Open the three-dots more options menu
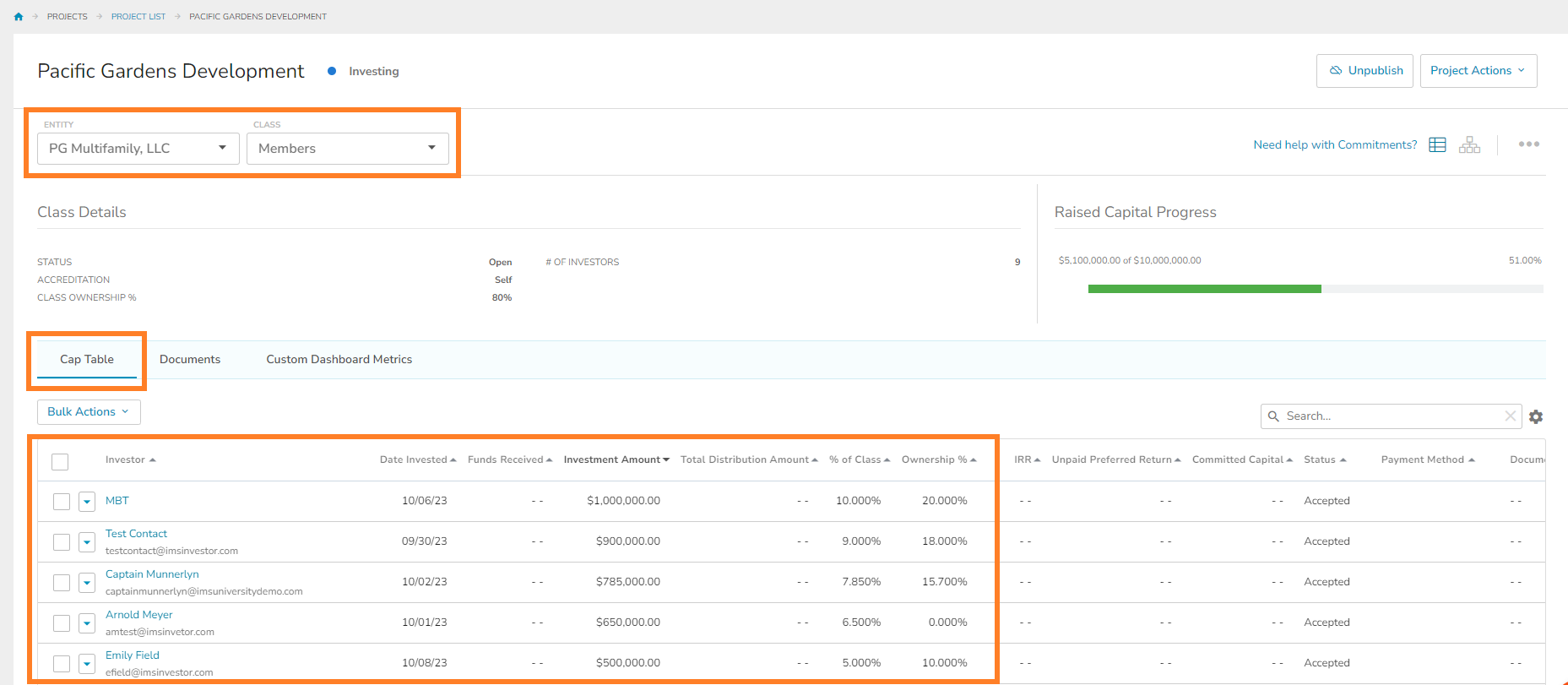 (1528, 144)
